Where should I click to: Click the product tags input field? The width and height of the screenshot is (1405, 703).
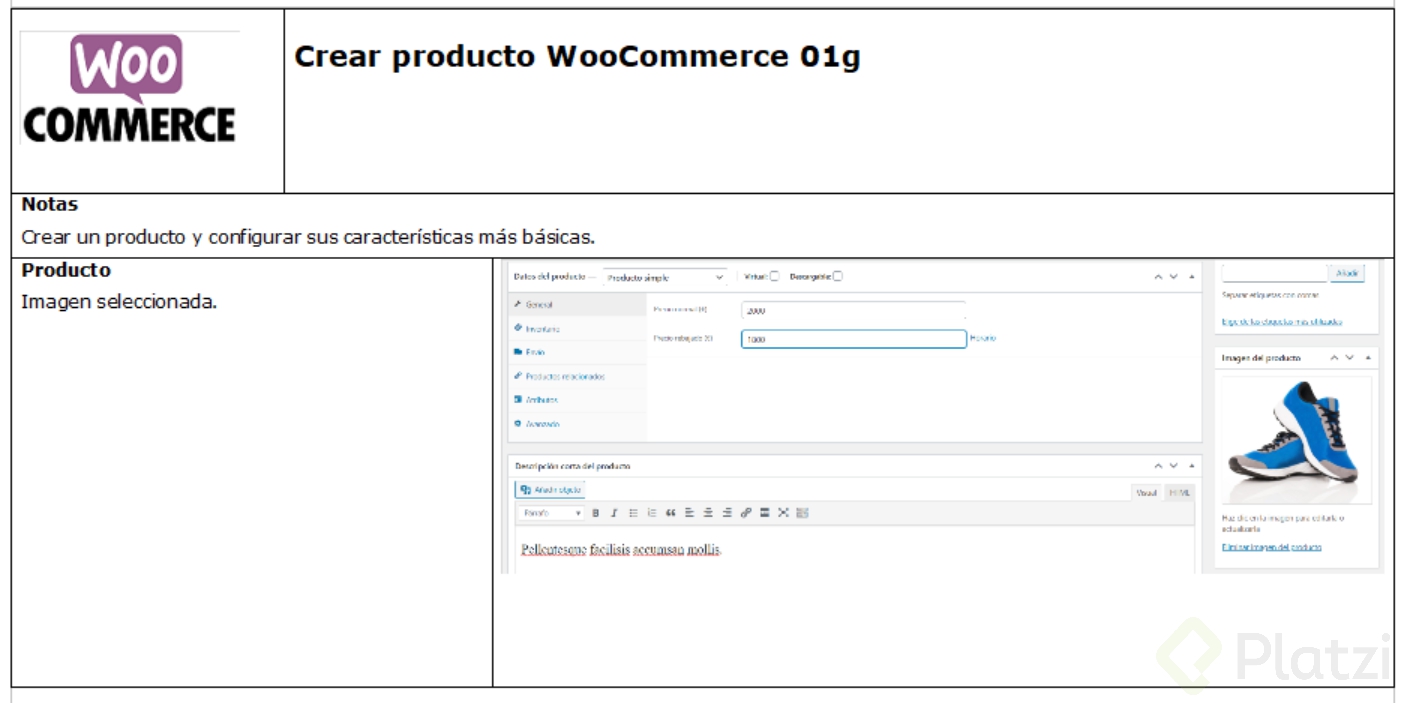tap(1275, 273)
